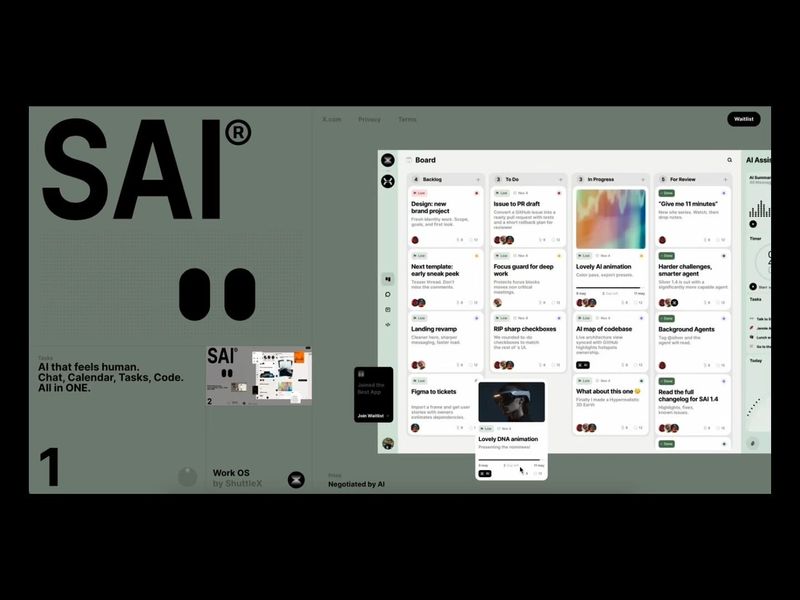Open the Privacy menu item
The image size is (800, 600).
[368, 119]
